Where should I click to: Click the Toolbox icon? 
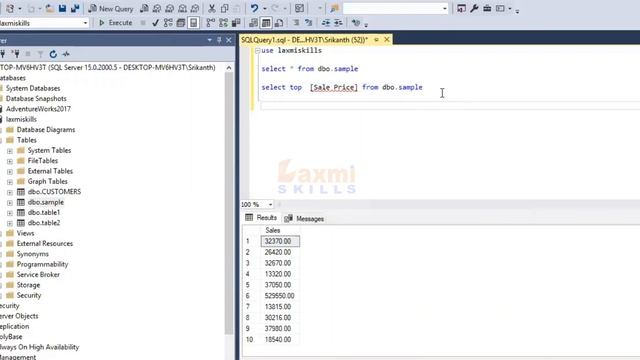click(x=487, y=8)
